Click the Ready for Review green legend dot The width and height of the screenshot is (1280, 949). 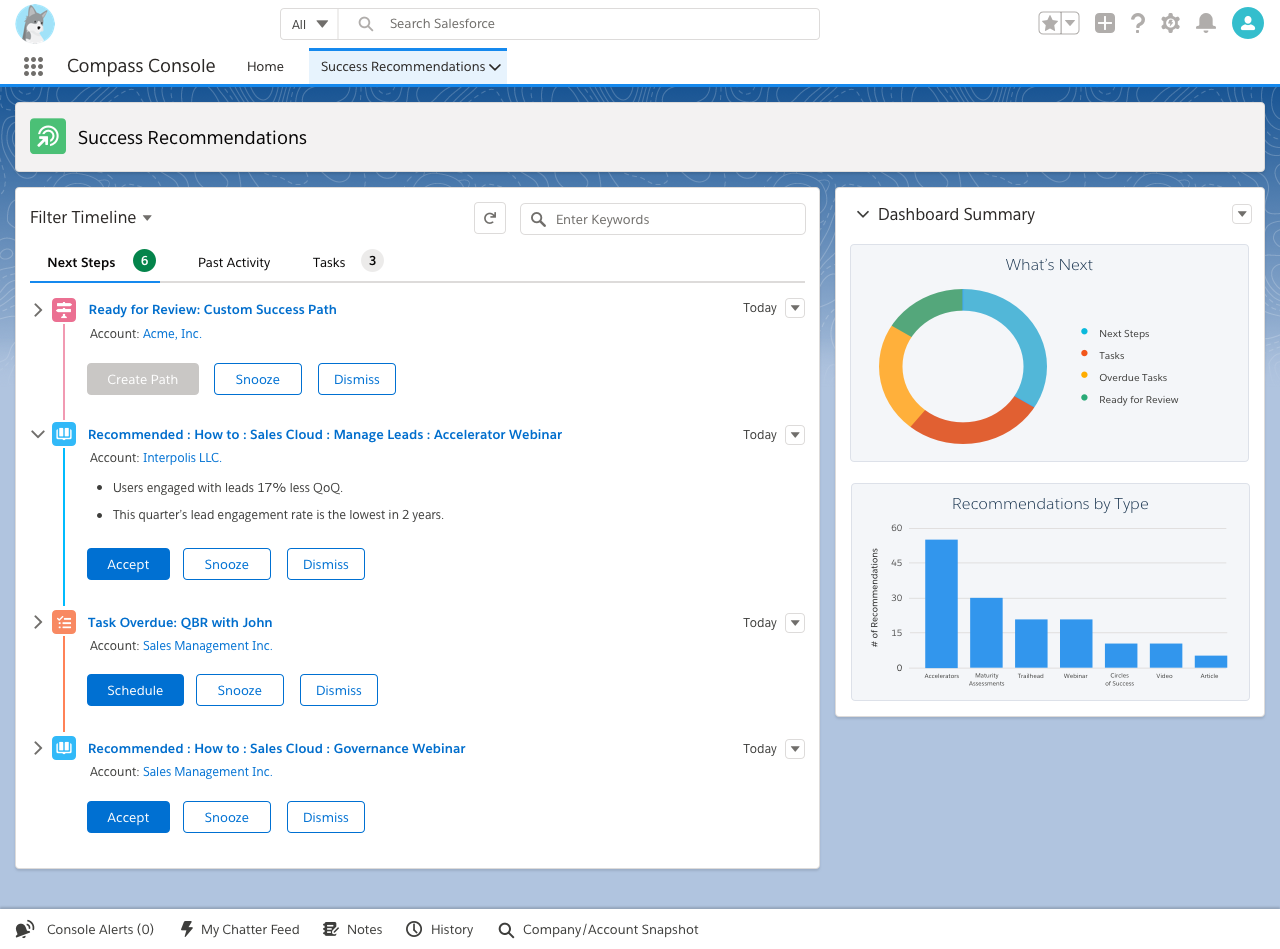click(x=1084, y=398)
